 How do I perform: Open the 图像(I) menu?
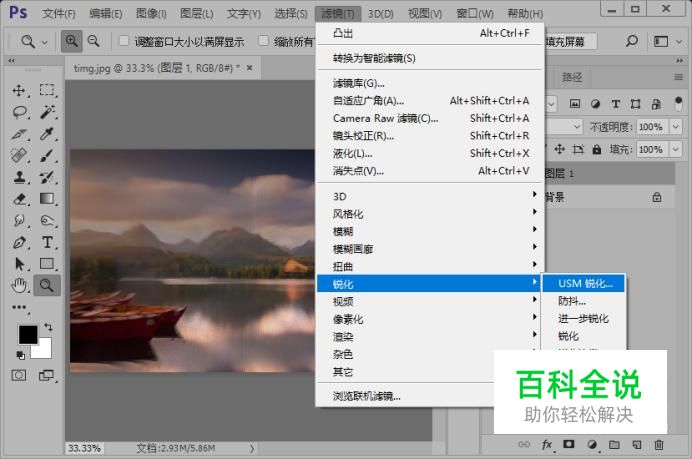[x=151, y=14]
